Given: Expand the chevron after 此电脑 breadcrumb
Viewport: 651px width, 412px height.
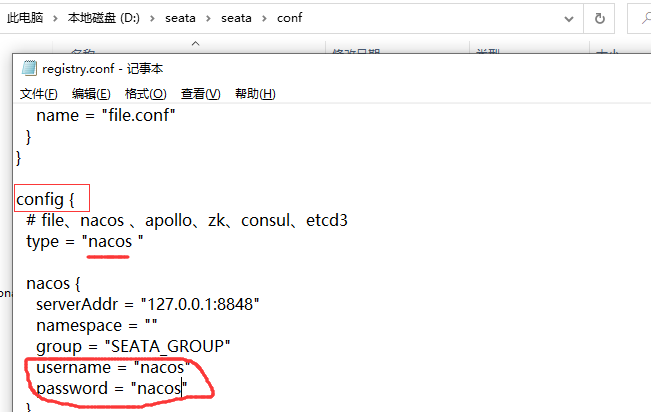Looking at the screenshot, I should tap(57, 18).
